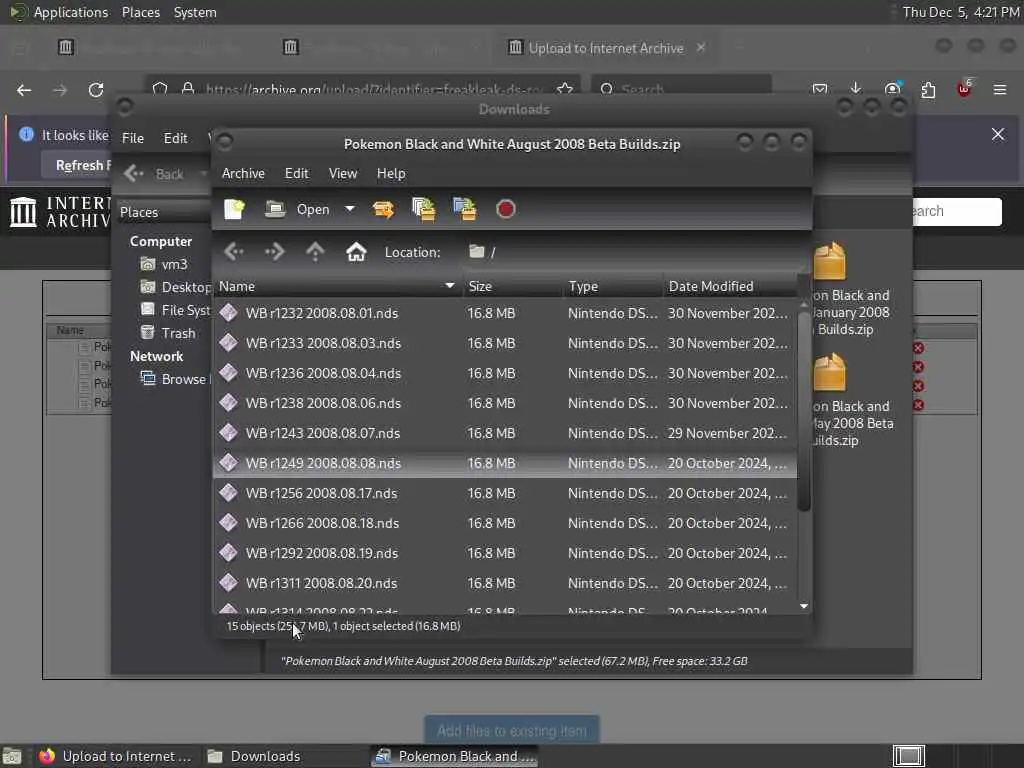This screenshot has width=1024, height=768.
Task: Click the Add folder to archive icon
Action: pos(465,210)
